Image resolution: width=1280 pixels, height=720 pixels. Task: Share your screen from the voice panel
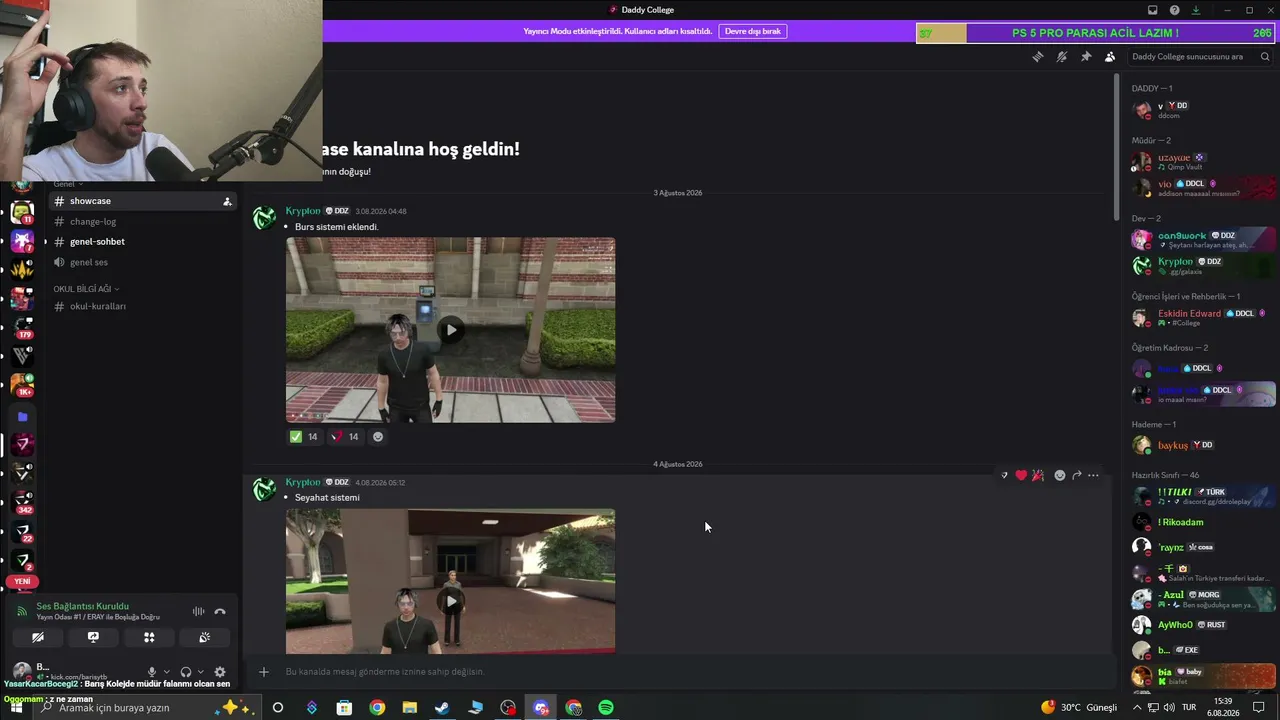[93, 637]
